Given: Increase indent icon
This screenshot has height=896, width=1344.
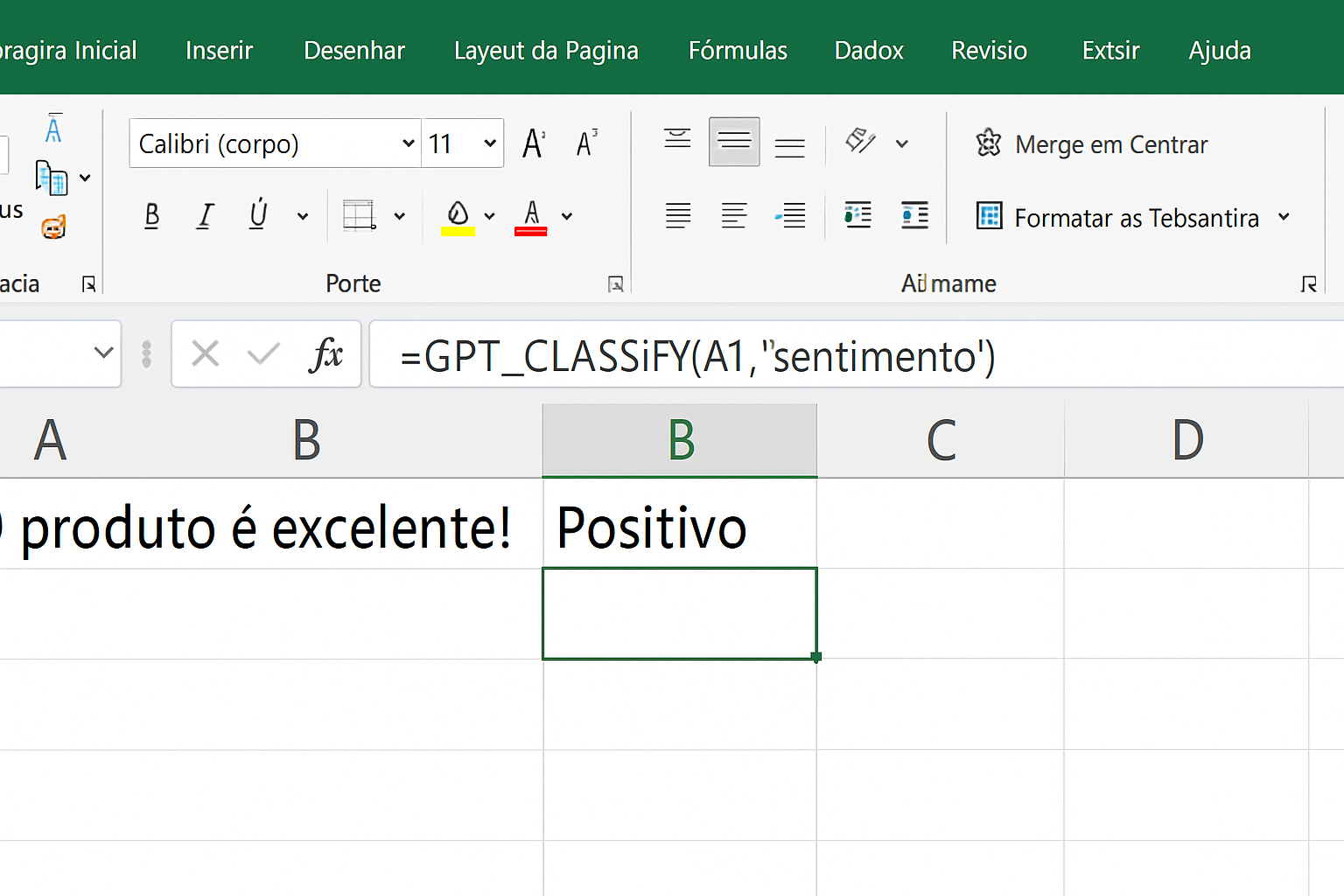Looking at the screenshot, I should tap(914, 215).
